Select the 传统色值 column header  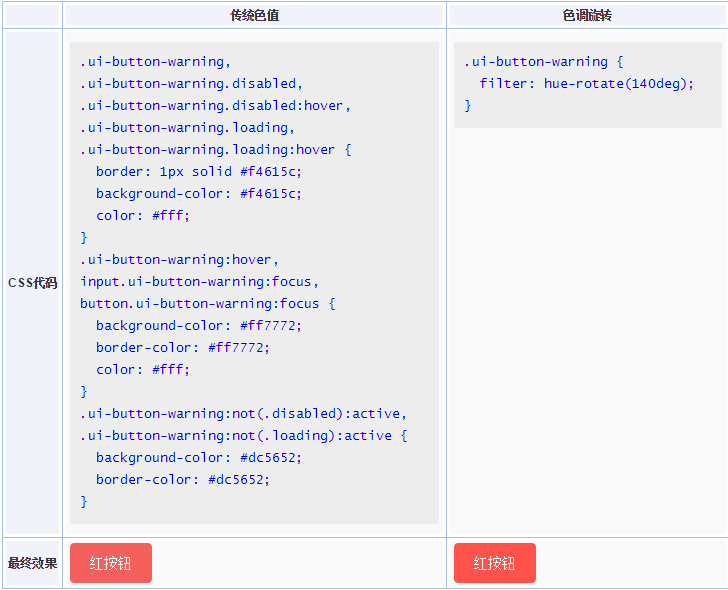point(254,15)
